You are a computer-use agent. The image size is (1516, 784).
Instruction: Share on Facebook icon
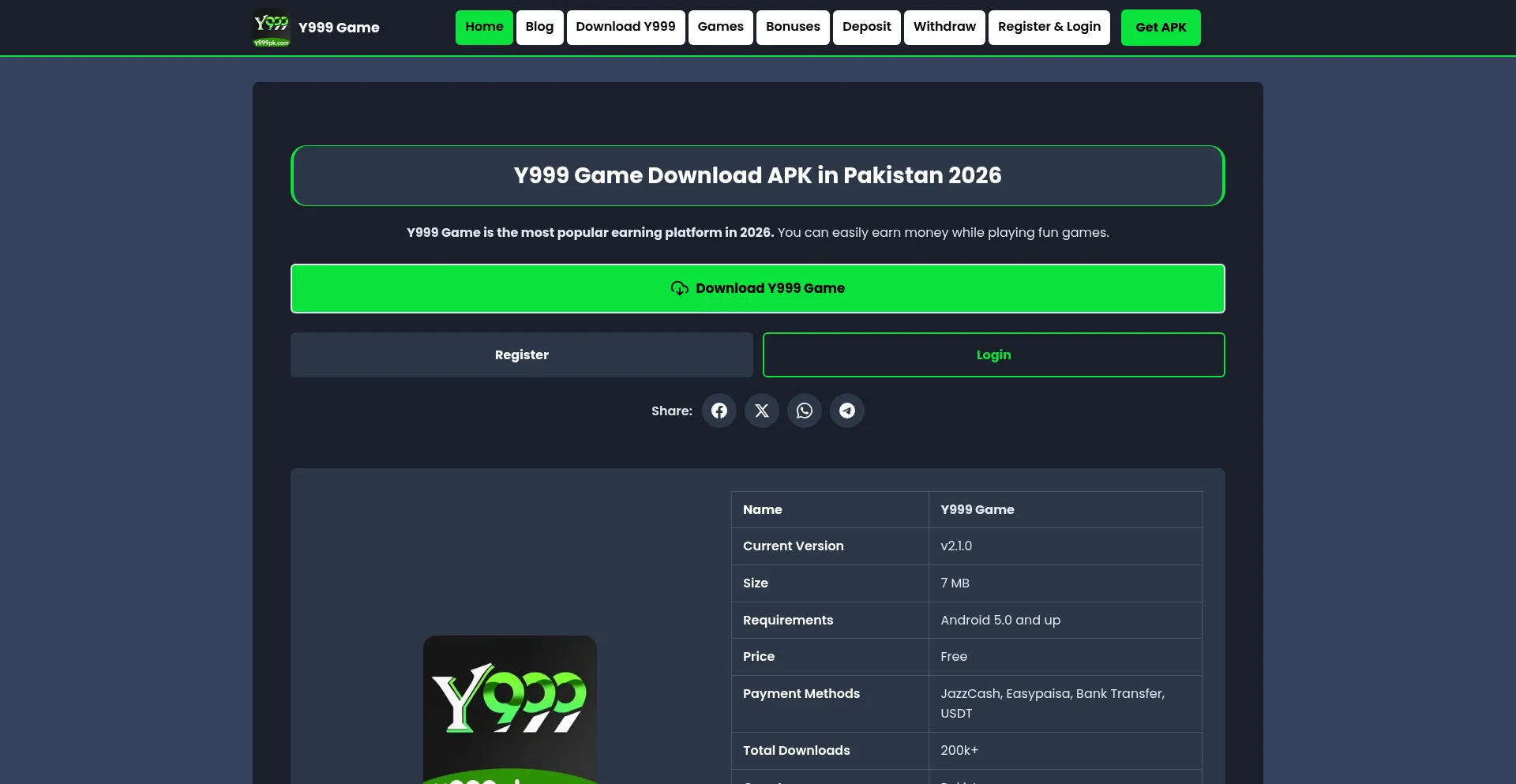click(719, 411)
